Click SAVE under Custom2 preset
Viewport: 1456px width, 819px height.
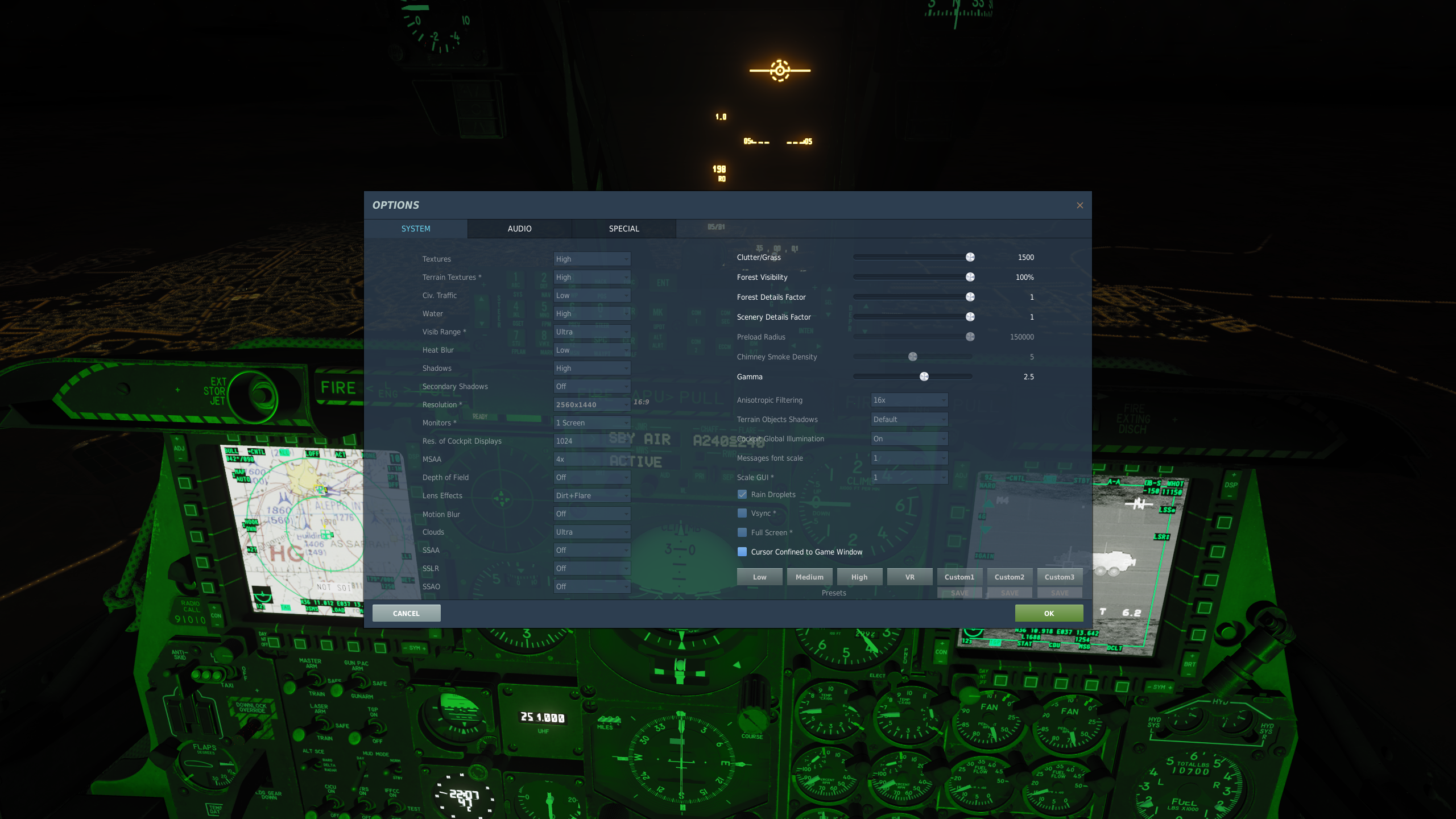click(1010, 593)
